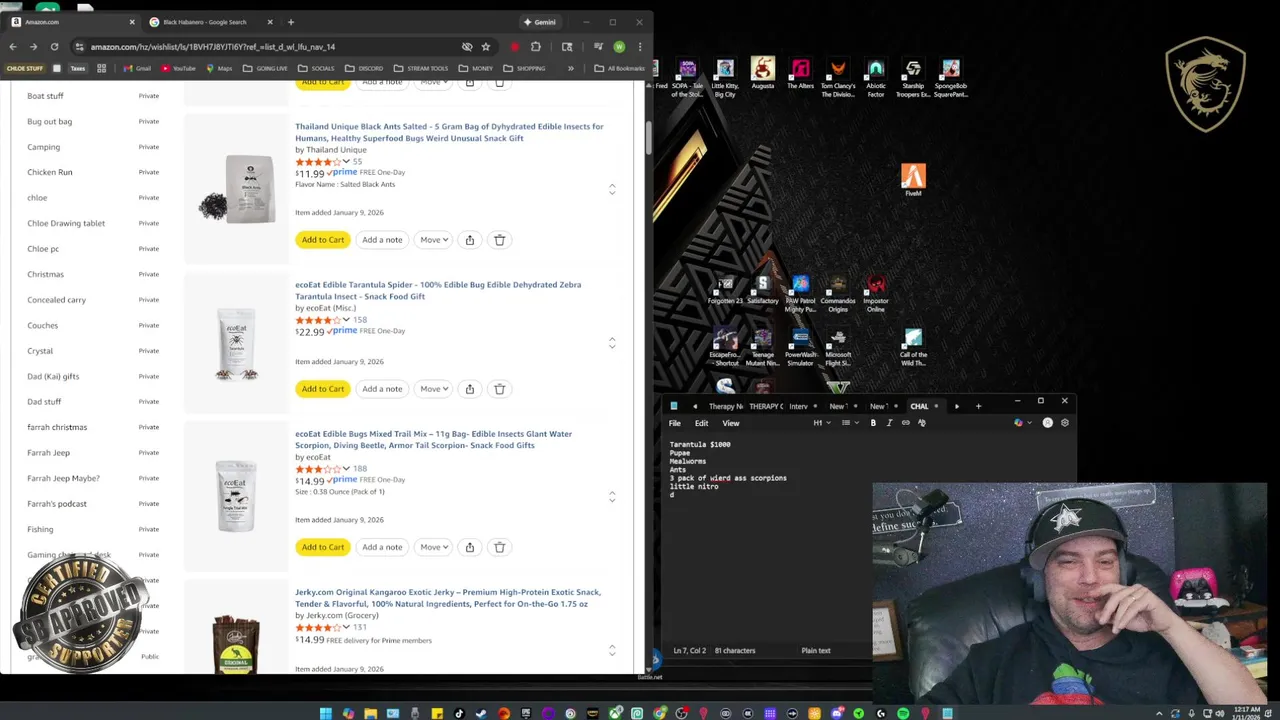Viewport: 1280px width, 720px height.
Task: Open the FiveM desktop shortcut
Action: [x=913, y=180]
